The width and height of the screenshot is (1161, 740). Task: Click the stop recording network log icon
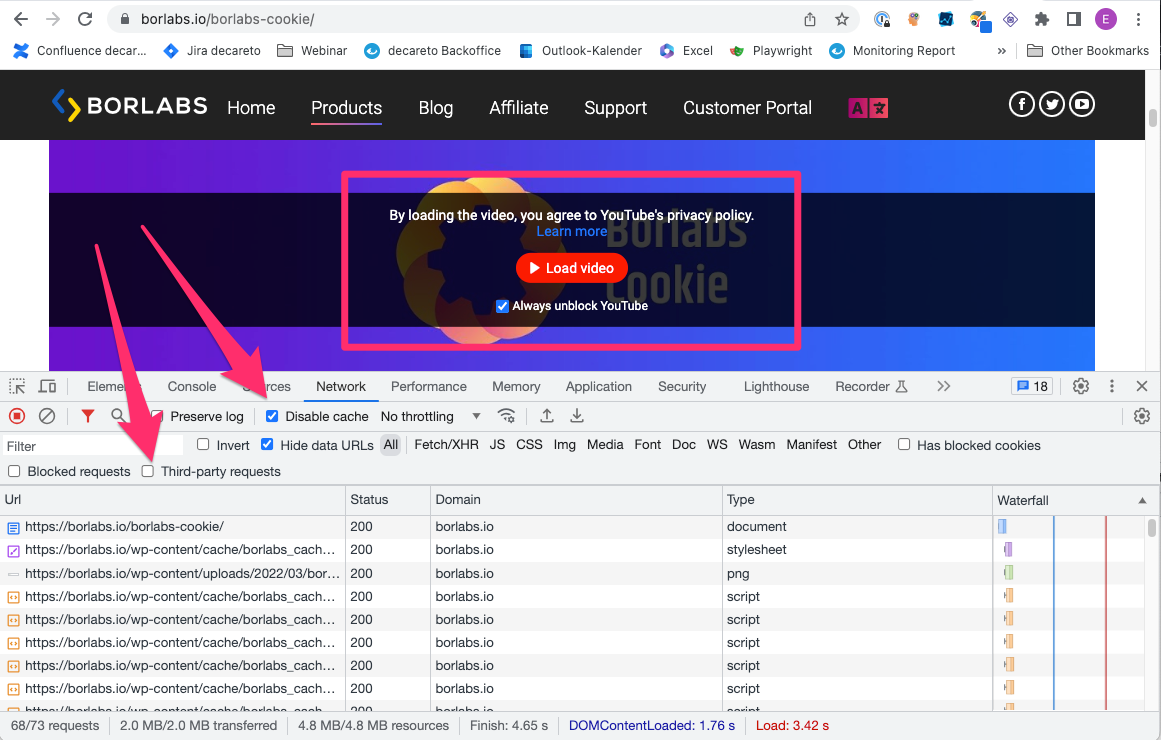(17, 416)
